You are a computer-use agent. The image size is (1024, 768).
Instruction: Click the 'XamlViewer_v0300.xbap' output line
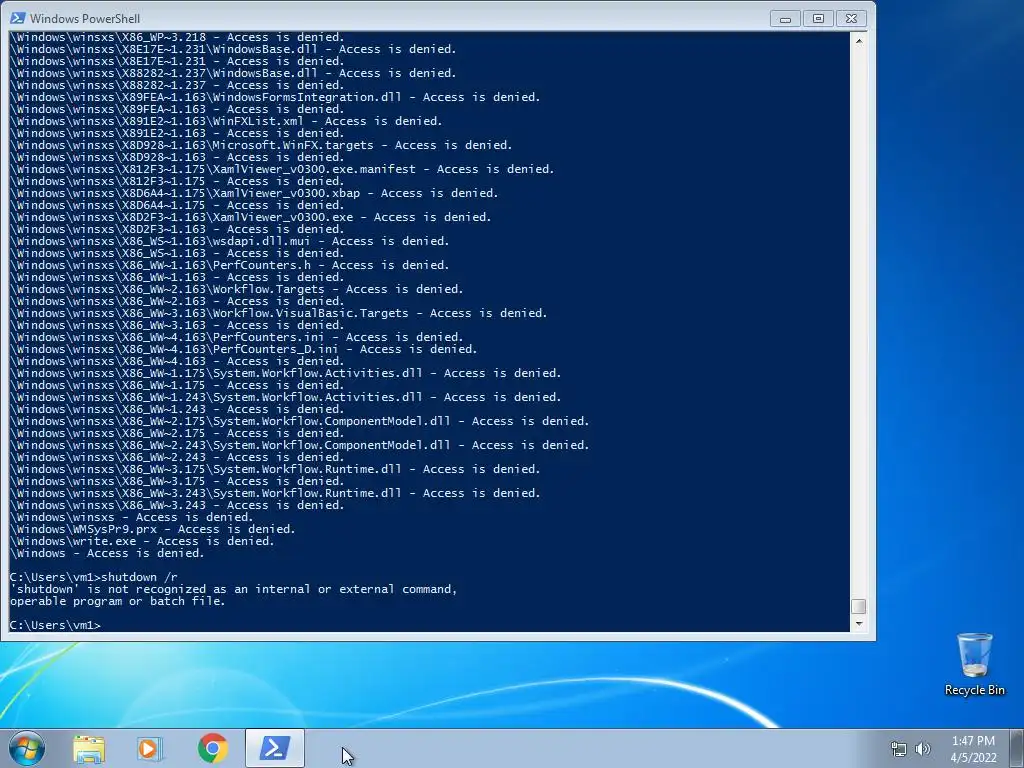click(254, 193)
